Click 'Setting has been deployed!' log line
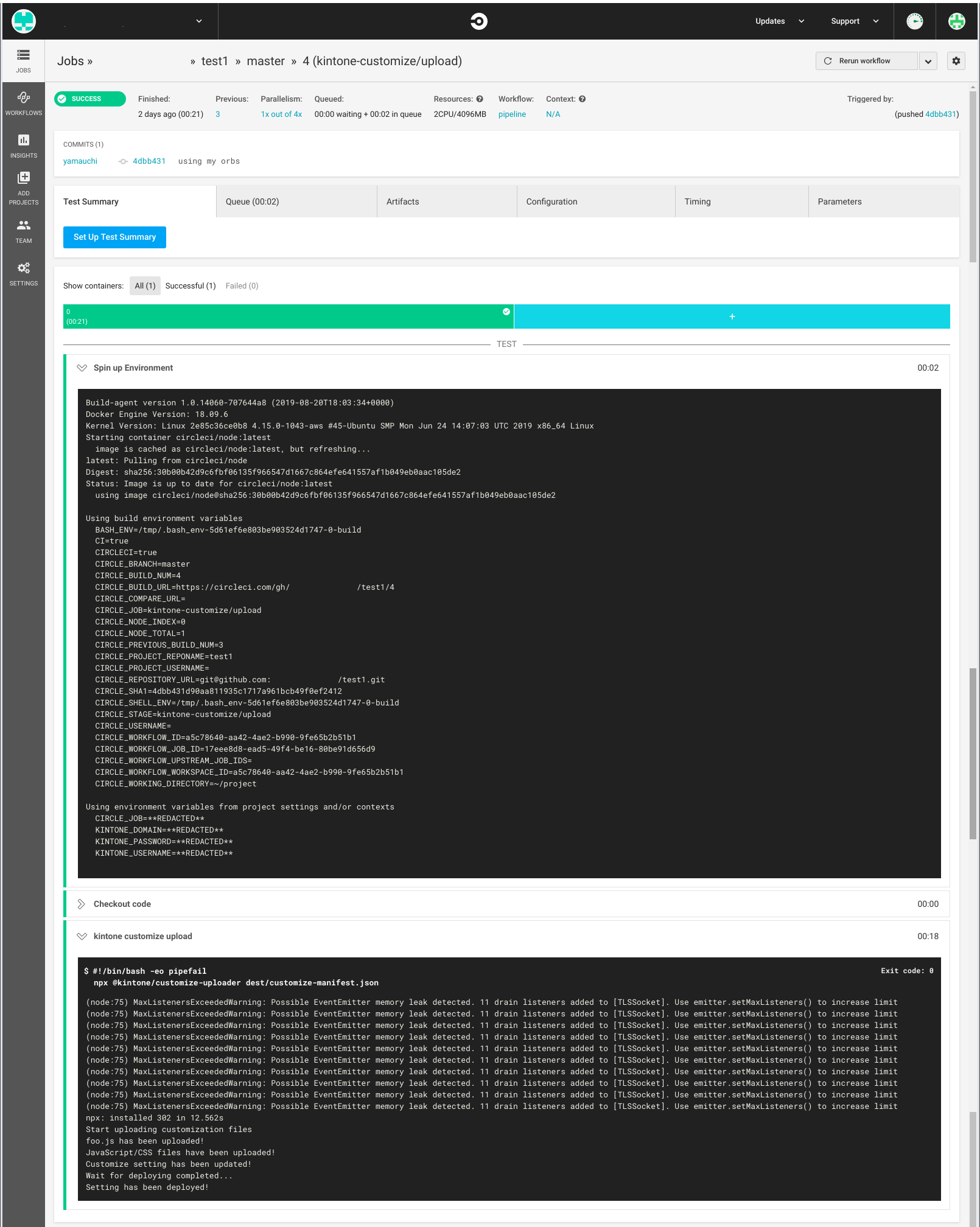Image resolution: width=980 pixels, height=1227 pixels. pos(147,1187)
